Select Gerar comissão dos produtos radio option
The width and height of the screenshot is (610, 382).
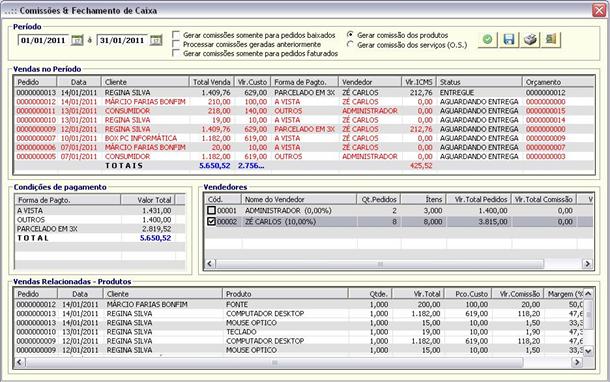[350, 35]
